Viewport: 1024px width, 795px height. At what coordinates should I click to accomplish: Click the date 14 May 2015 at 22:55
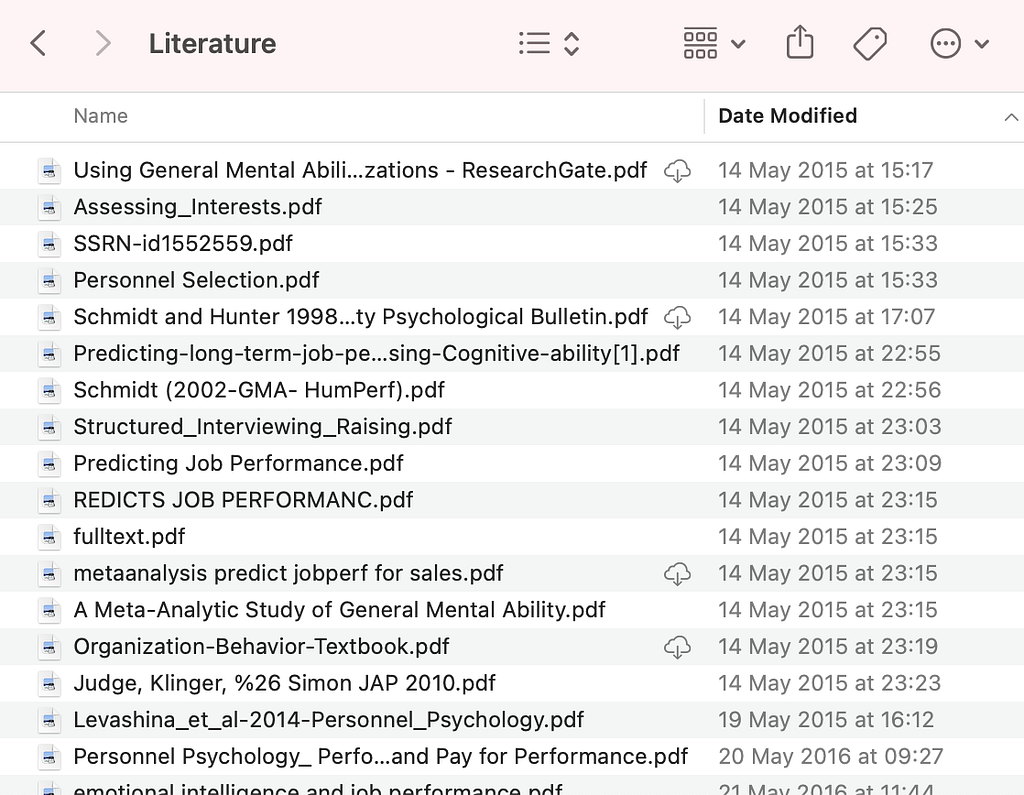[829, 353]
